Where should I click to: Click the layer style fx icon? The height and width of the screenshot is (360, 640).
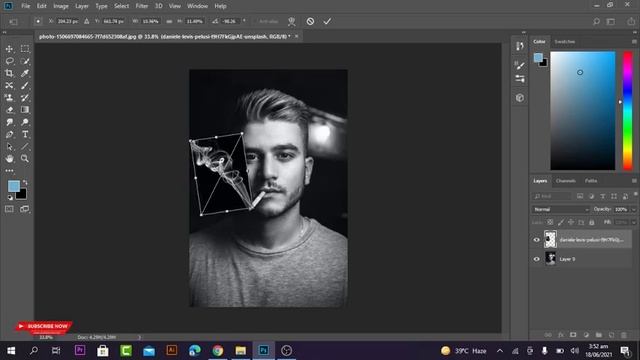click(560, 335)
